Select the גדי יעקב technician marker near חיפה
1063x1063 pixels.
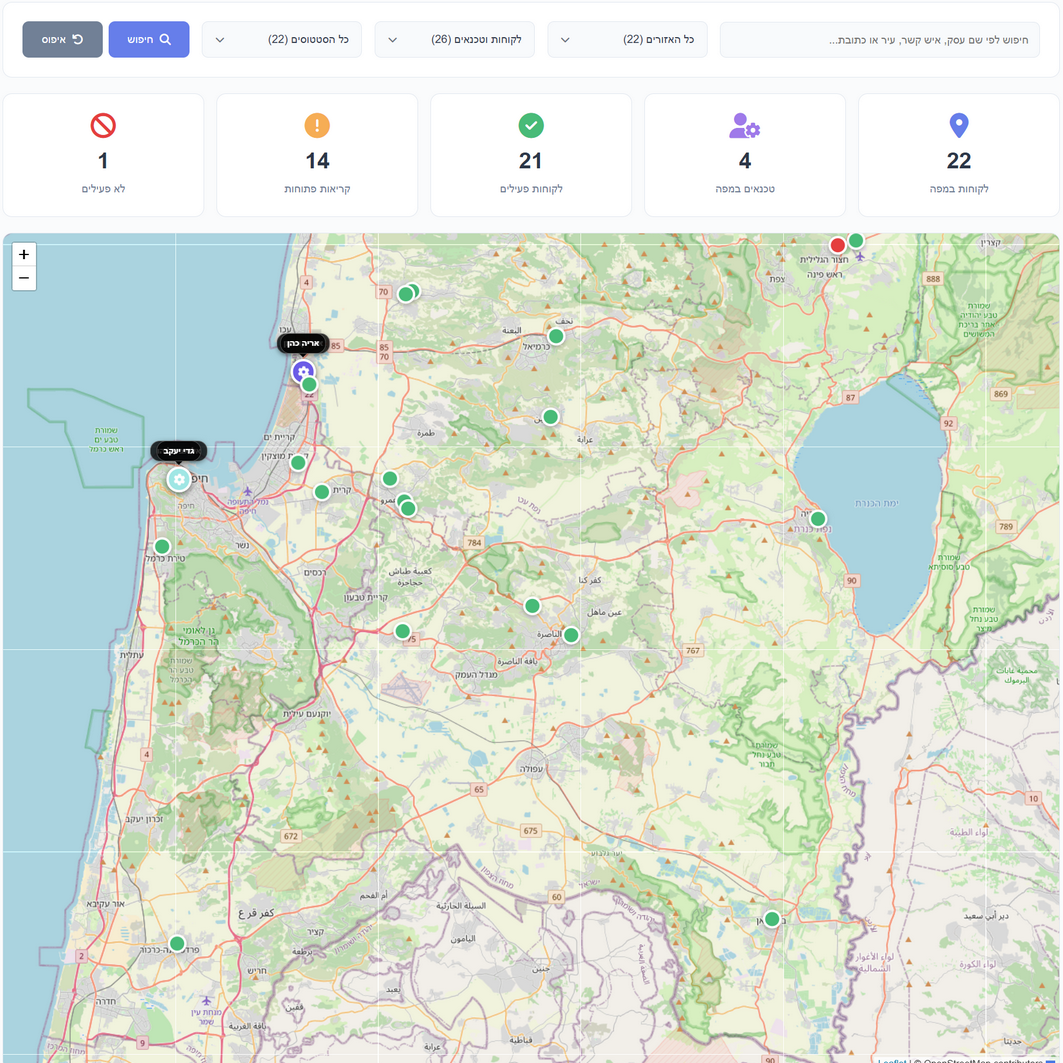click(178, 479)
